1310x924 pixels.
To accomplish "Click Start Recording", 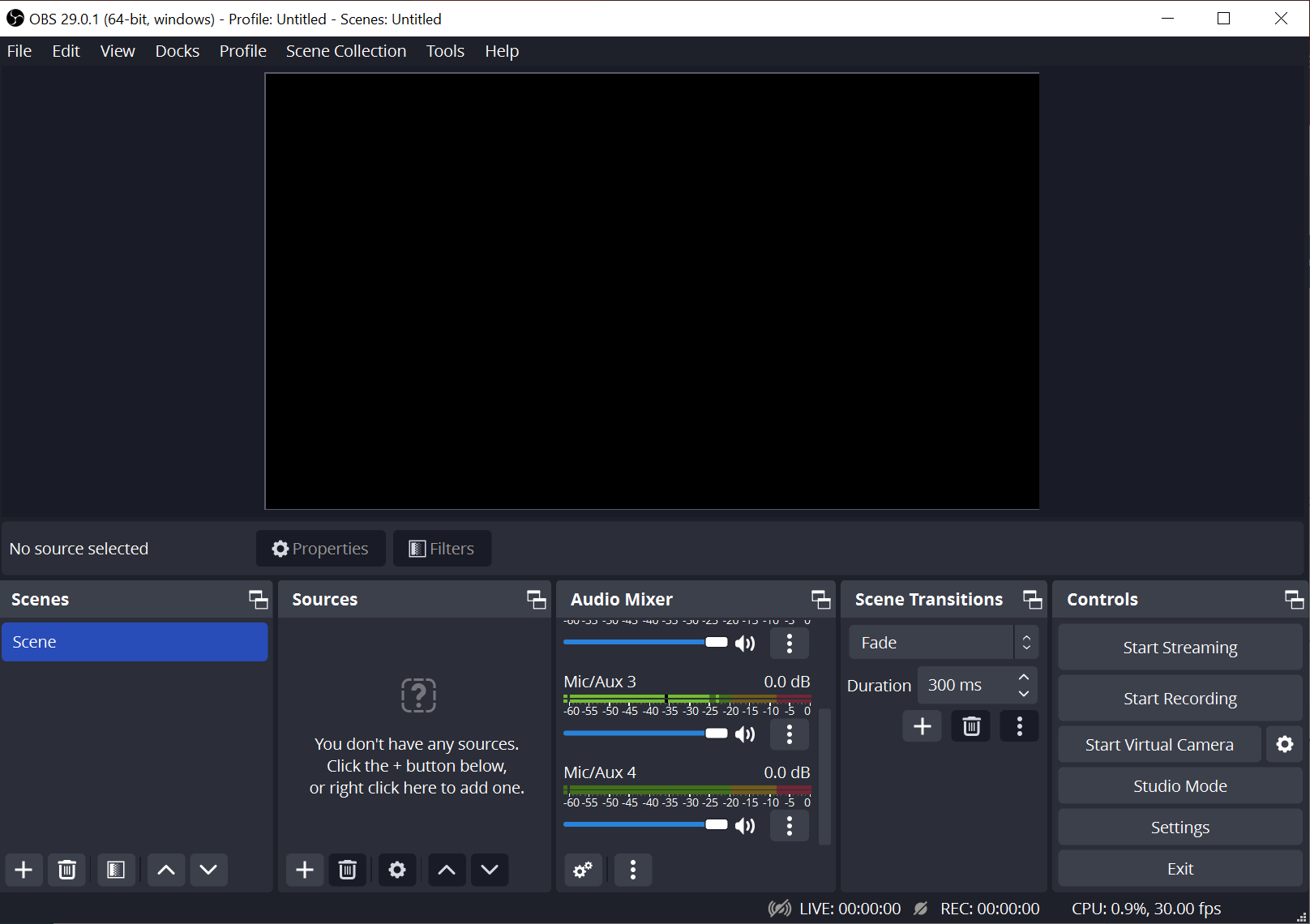I will [x=1180, y=699].
